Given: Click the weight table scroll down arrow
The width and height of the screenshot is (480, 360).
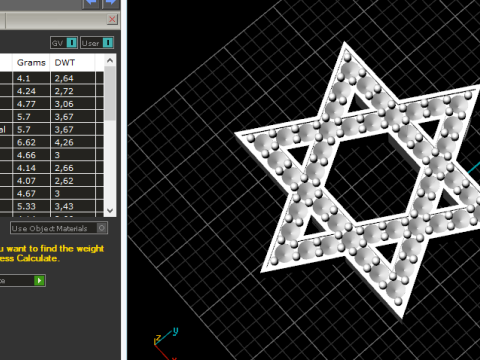Looking at the screenshot, I should (x=110, y=211).
